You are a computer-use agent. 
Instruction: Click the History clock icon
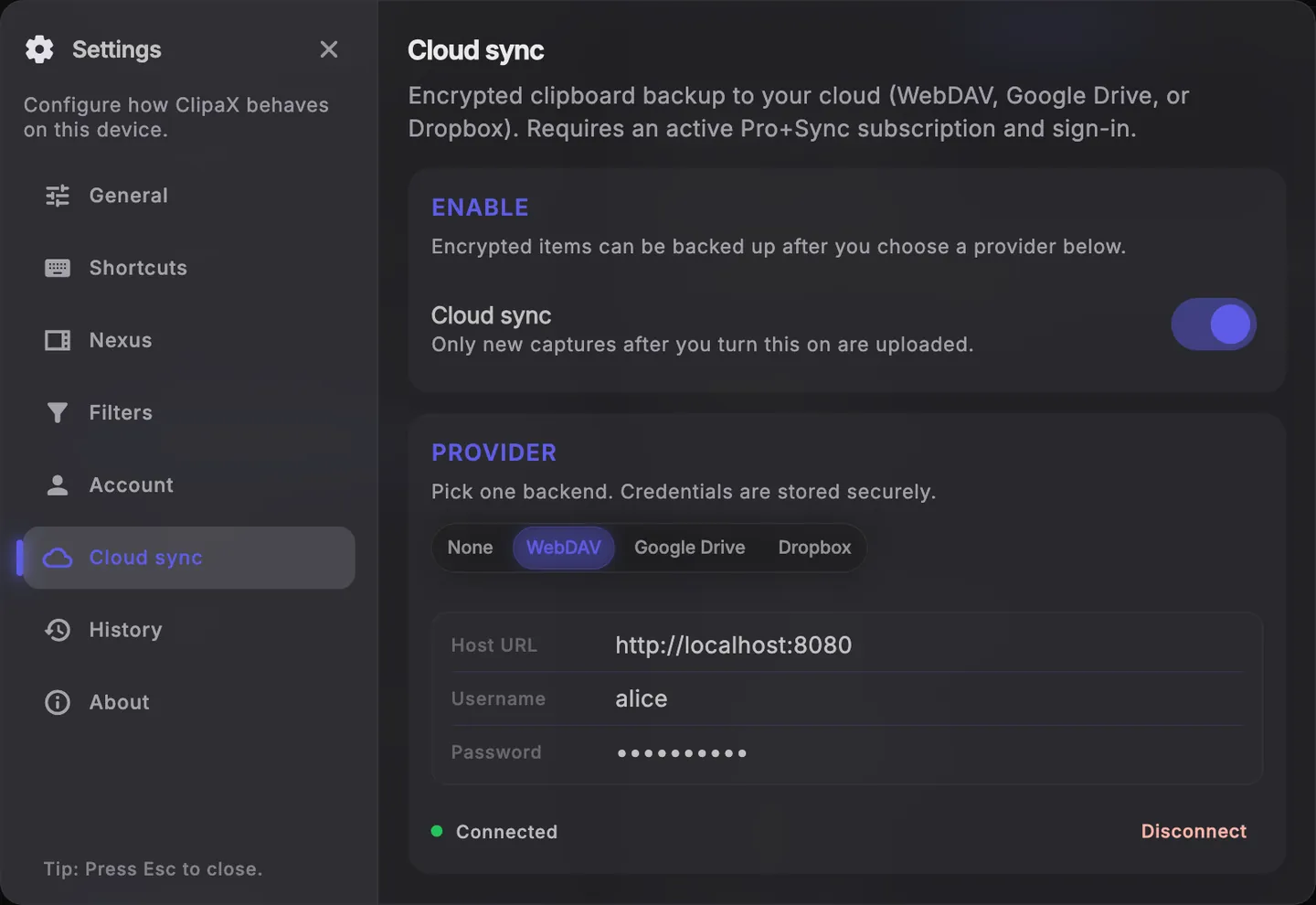tap(58, 630)
